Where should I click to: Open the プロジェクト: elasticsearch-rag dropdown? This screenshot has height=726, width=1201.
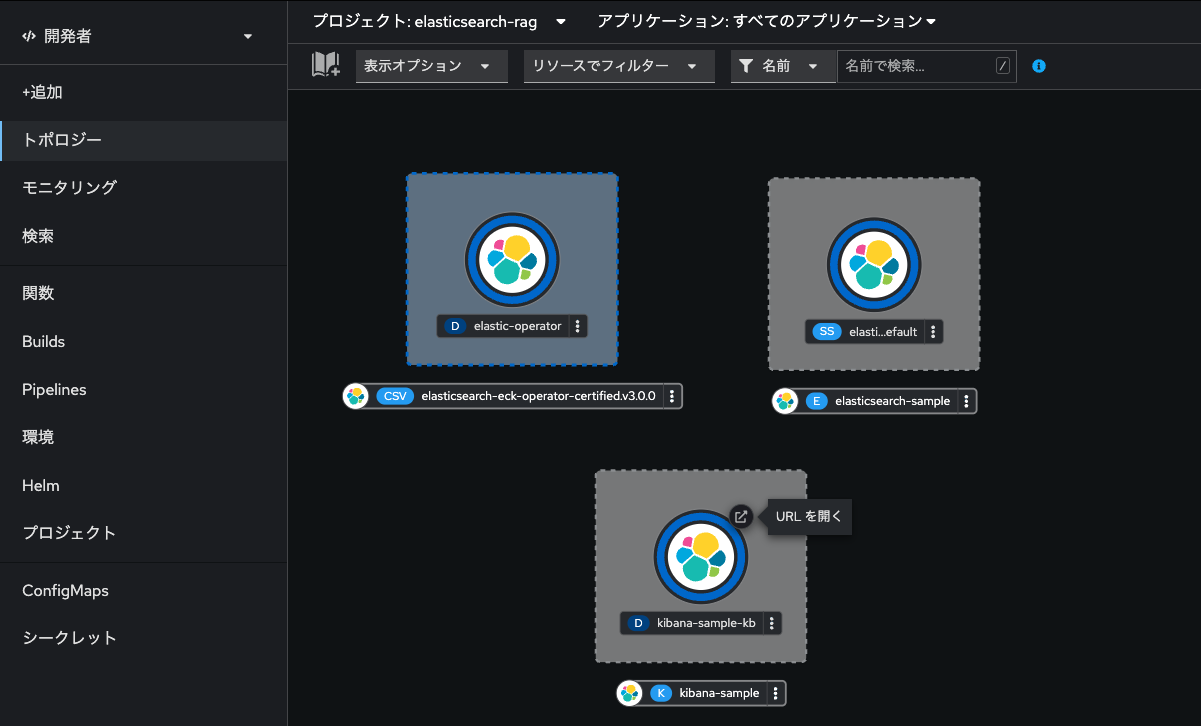(439, 21)
